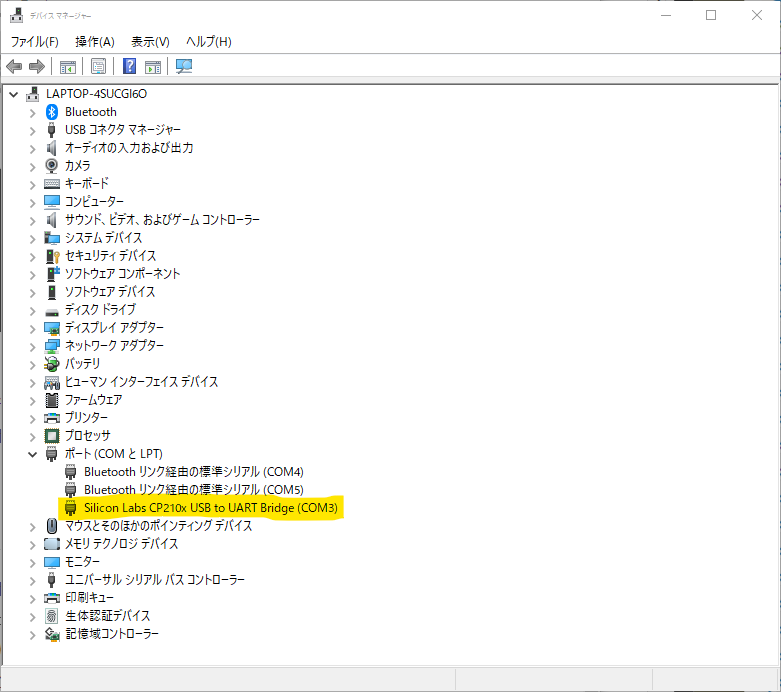Click the Properties toolbar icon
Image resolution: width=781 pixels, height=692 pixels.
point(99,66)
